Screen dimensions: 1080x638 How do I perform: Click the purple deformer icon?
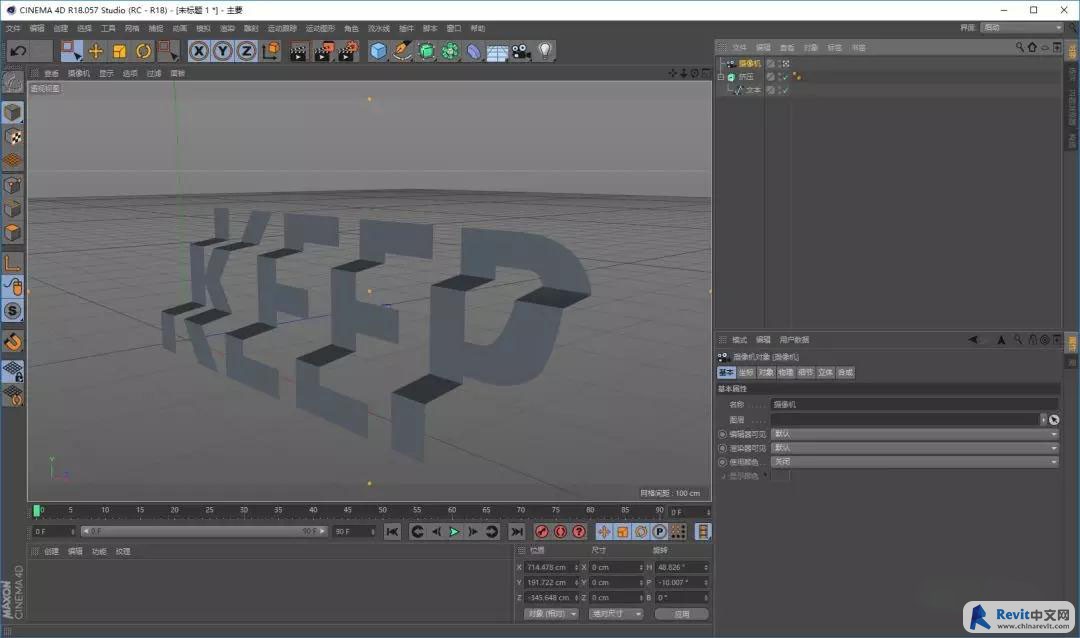click(x=474, y=52)
